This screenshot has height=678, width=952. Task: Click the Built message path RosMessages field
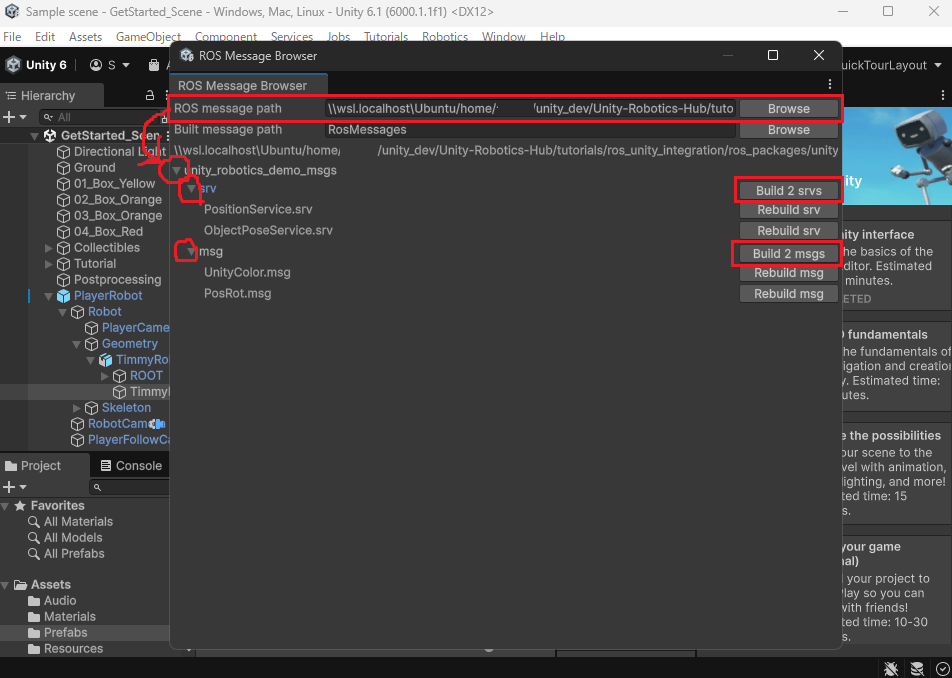point(530,130)
